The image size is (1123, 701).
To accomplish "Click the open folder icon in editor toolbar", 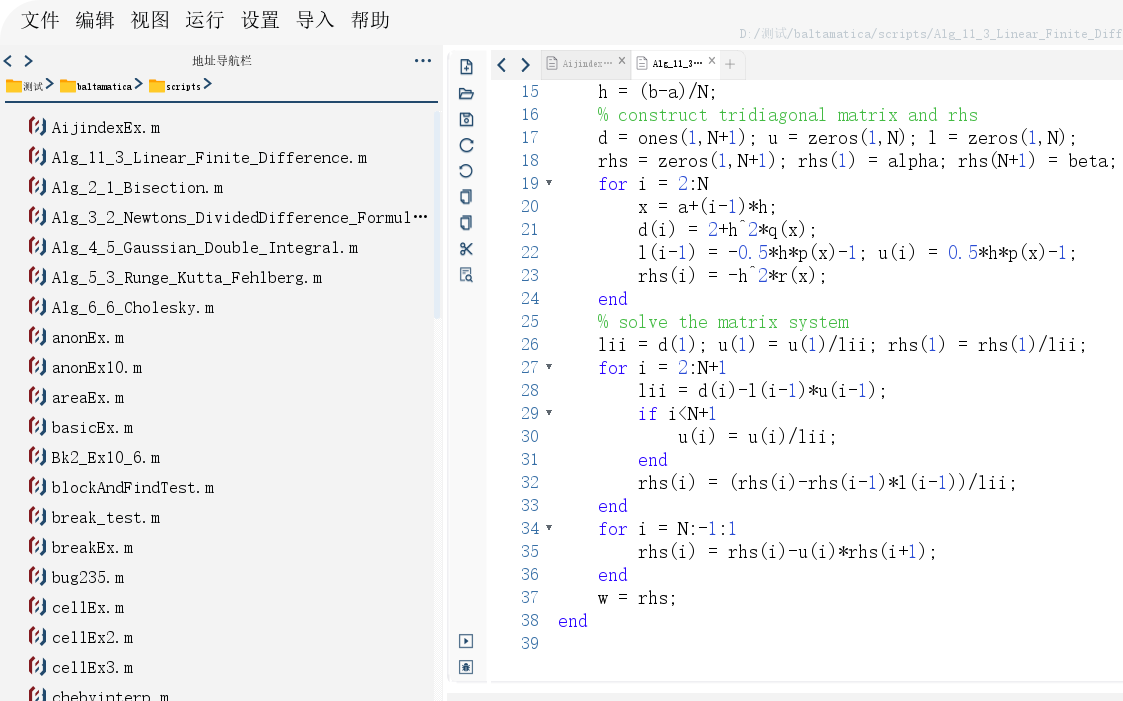I will (x=466, y=93).
